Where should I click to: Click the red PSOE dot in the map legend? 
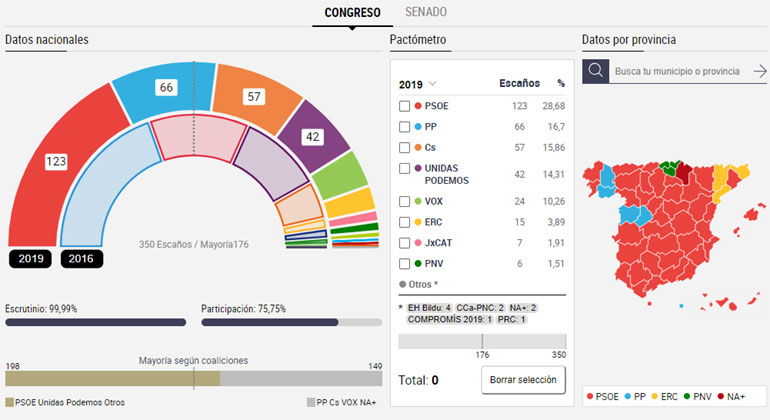coord(590,397)
